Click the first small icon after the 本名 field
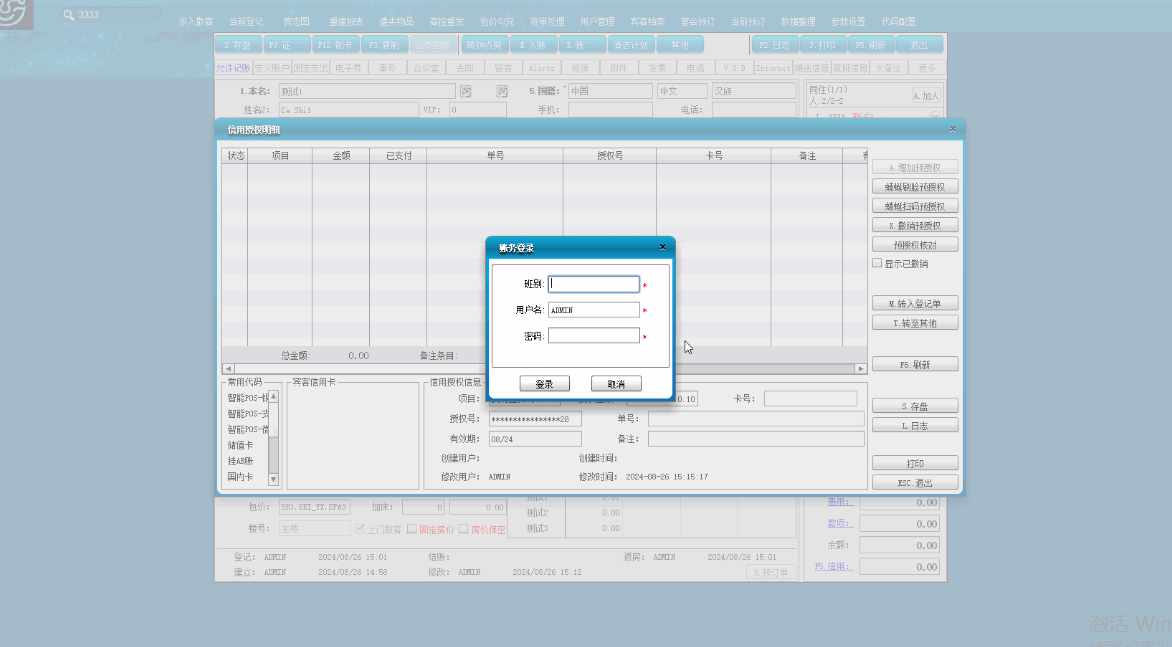 [x=466, y=91]
